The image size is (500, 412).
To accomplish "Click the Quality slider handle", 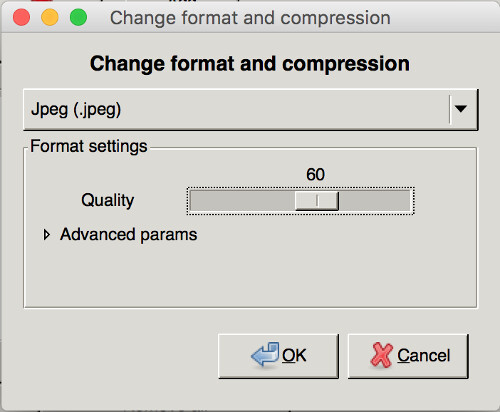I will tap(317, 201).
